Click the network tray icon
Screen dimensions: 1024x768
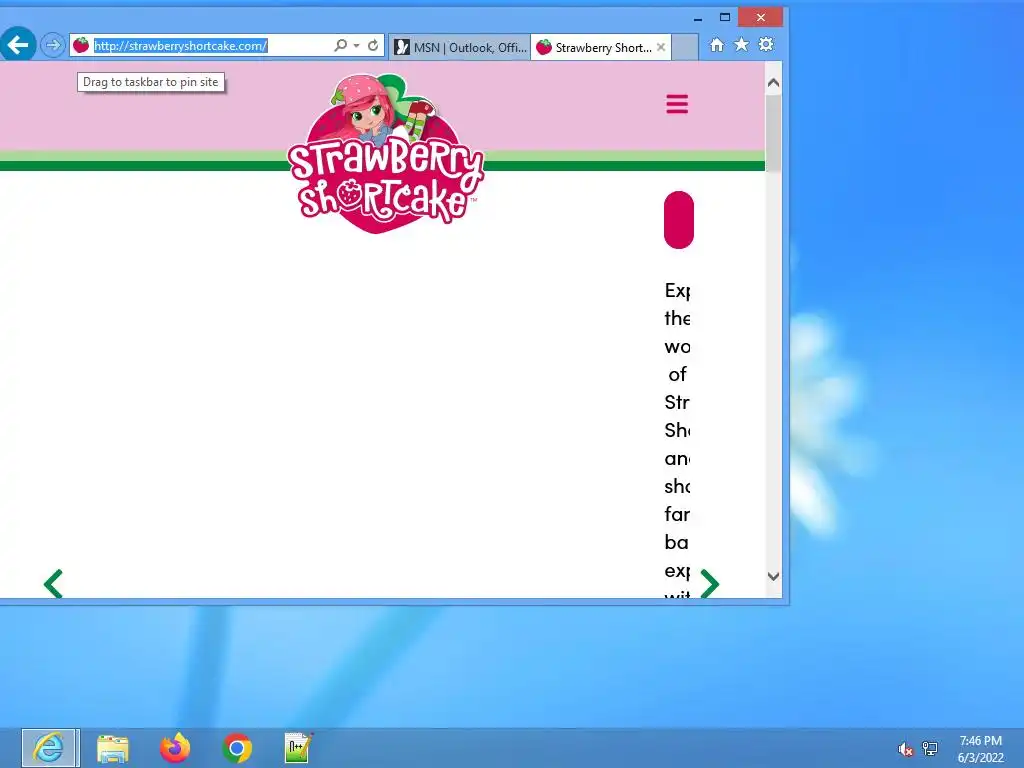[x=930, y=749]
